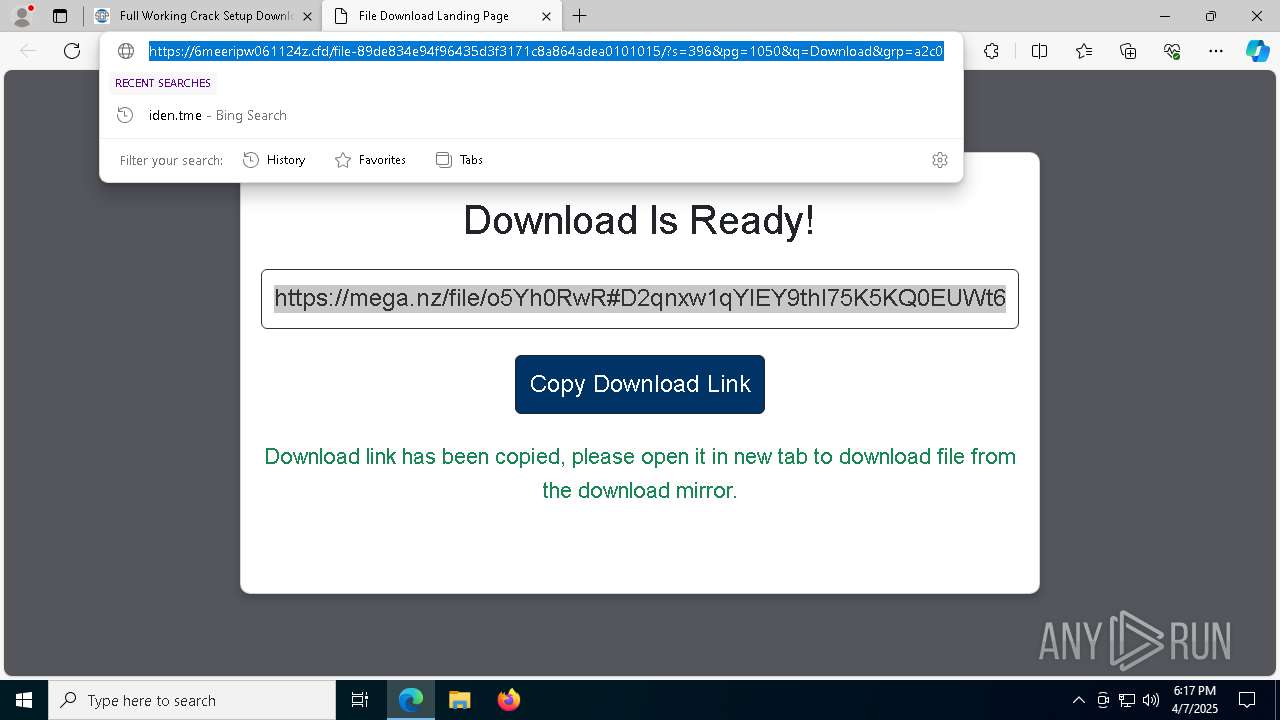Screen dimensions: 1280x720
Task: Open the tab actions menu icon
Action: click(x=60, y=16)
